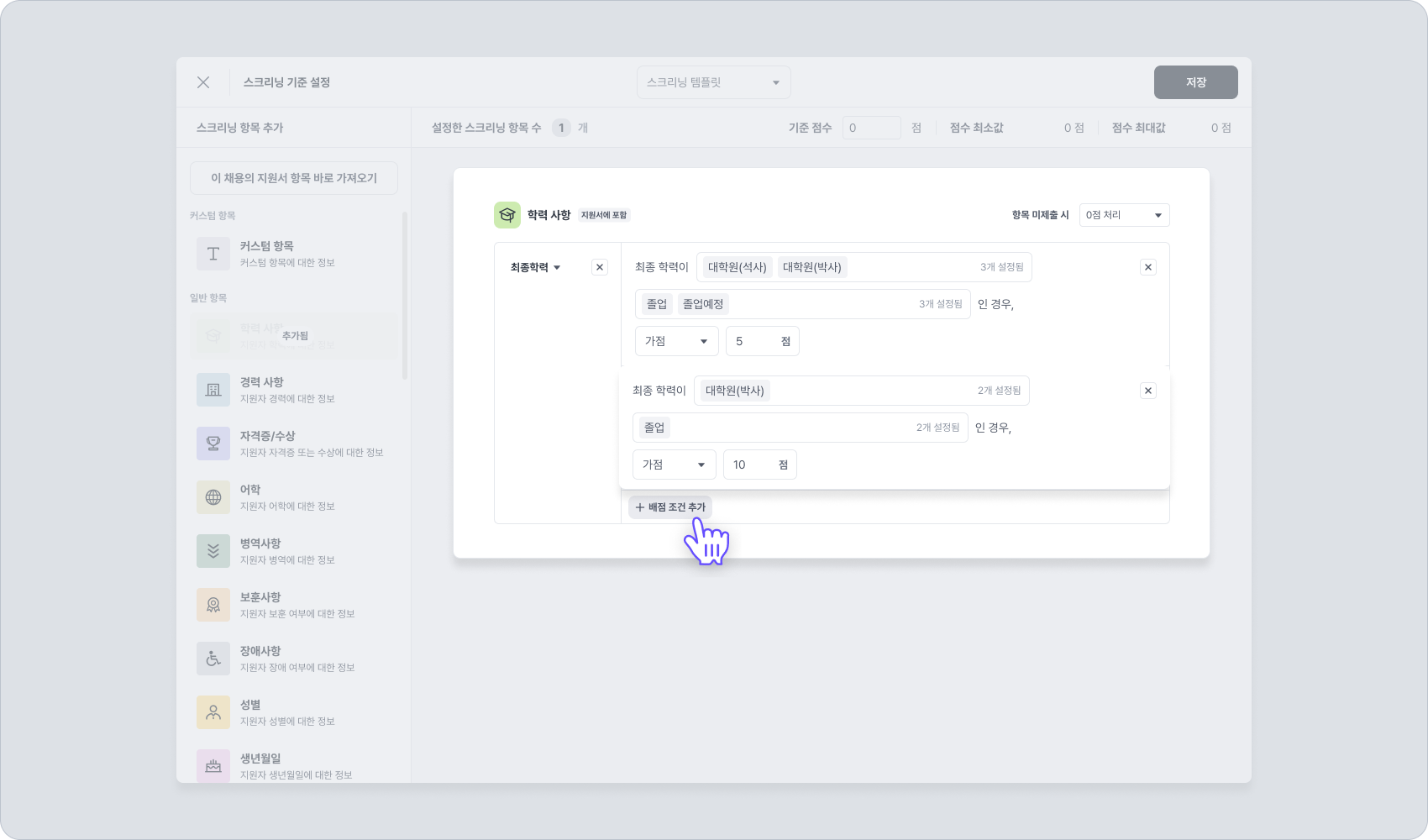Click the 학력 사항 card title
Viewport: 1428px width, 840px height.
click(549, 215)
